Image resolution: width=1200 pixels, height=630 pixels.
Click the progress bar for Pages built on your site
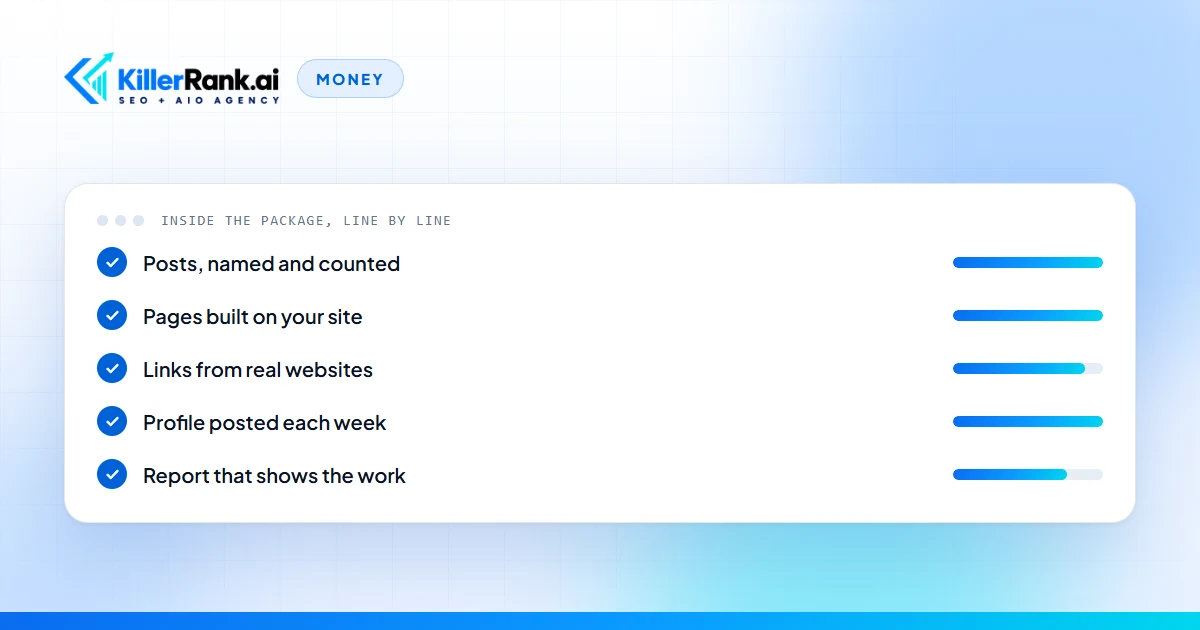coord(1028,316)
